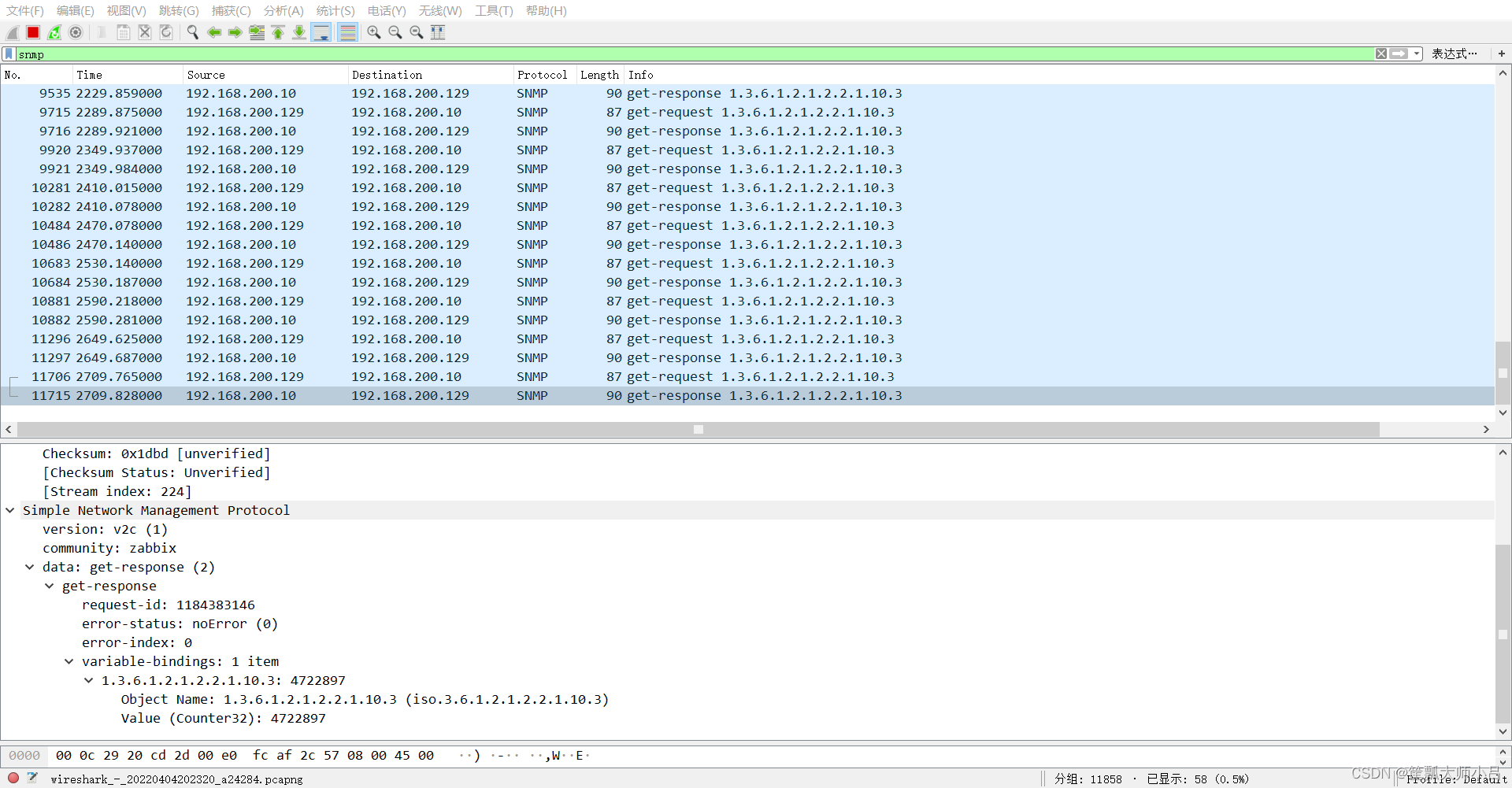This screenshot has height=788, width=1512.
Task: Open capture file properties status icon
Action: tap(32, 778)
